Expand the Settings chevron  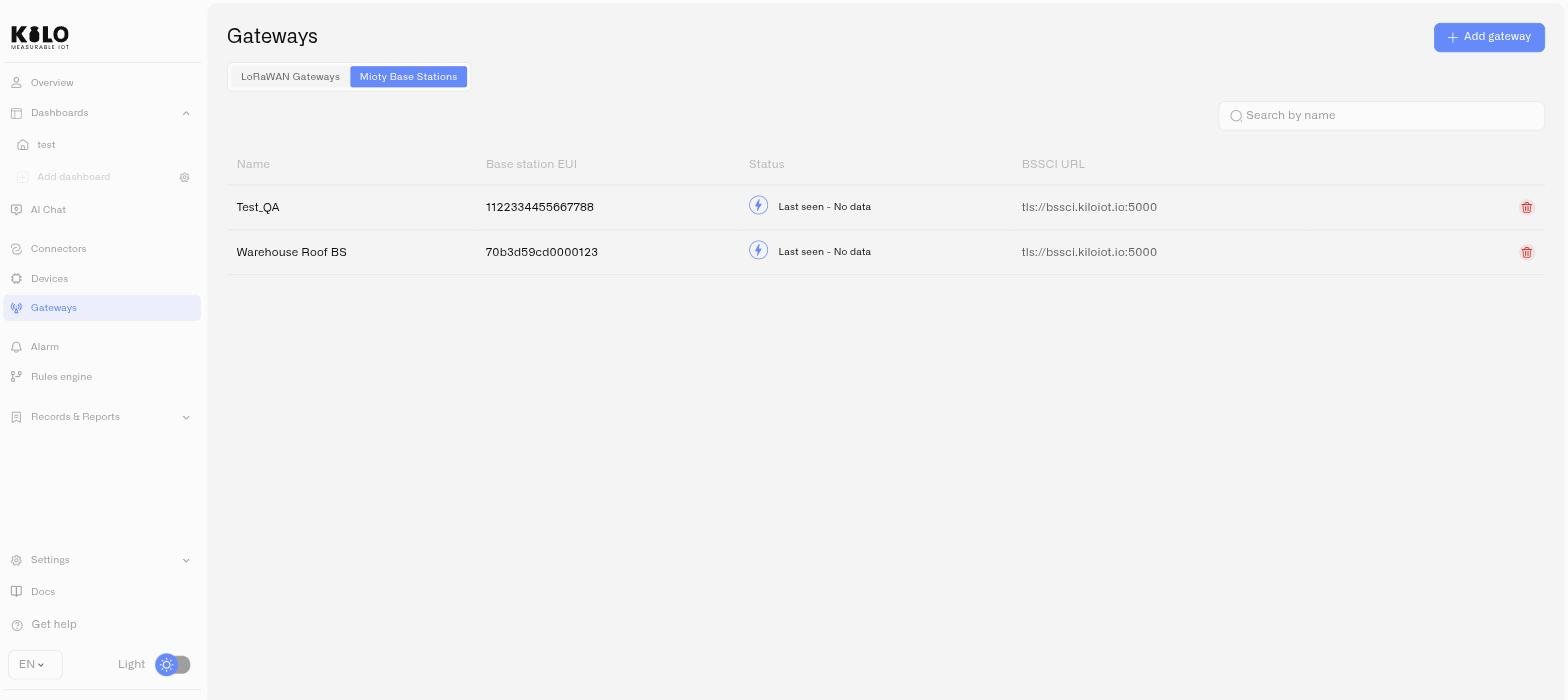186,560
